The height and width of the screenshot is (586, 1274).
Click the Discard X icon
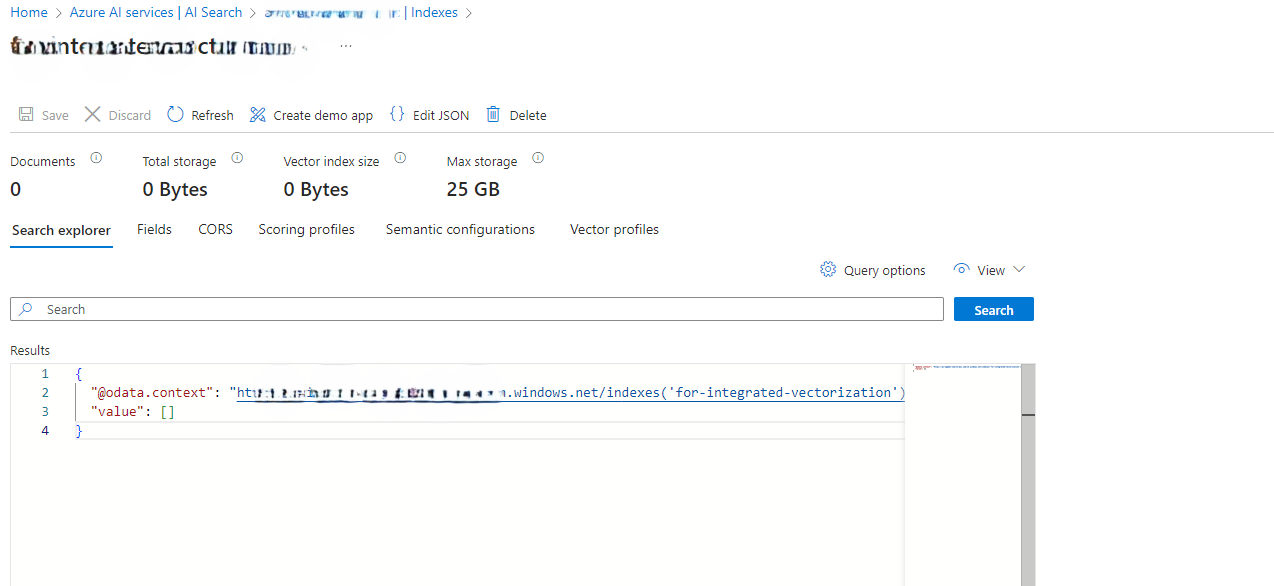[92, 114]
